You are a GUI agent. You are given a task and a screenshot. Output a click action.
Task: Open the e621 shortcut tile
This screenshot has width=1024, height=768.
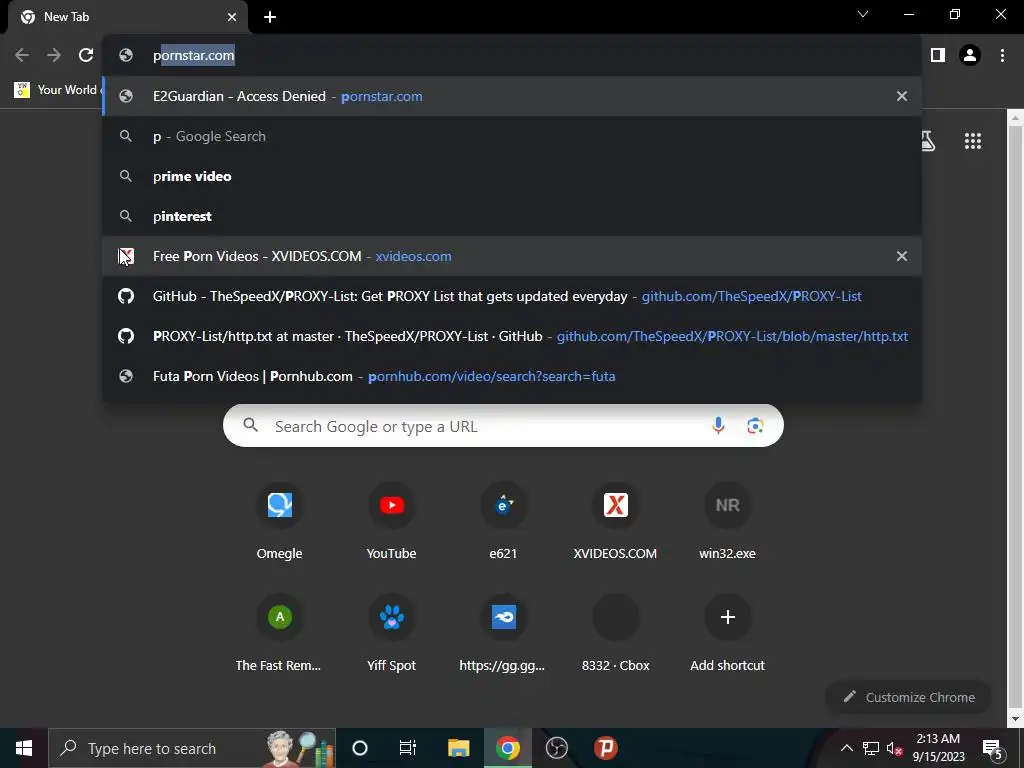point(503,522)
